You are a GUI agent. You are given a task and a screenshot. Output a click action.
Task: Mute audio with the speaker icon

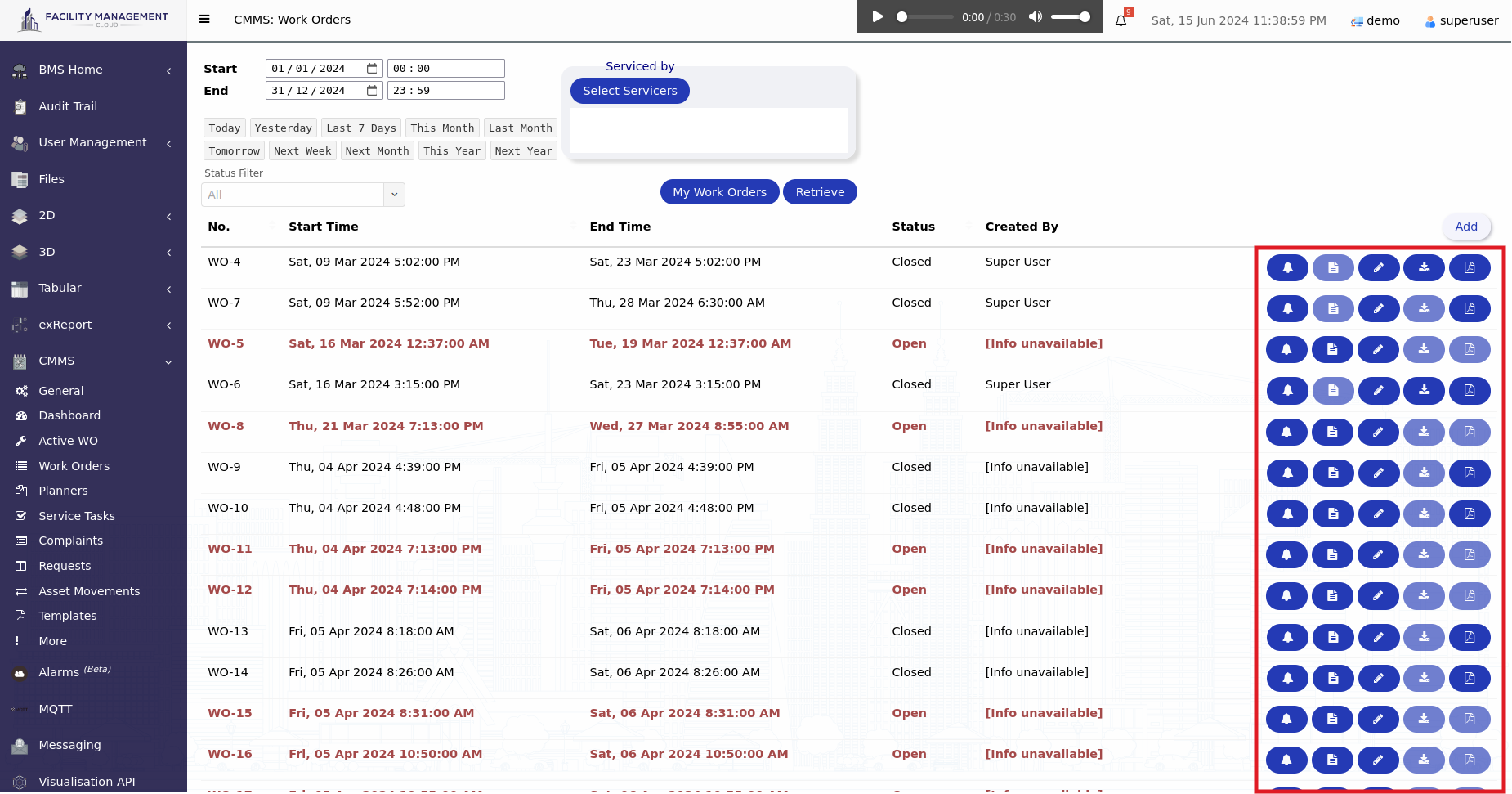click(x=1036, y=16)
